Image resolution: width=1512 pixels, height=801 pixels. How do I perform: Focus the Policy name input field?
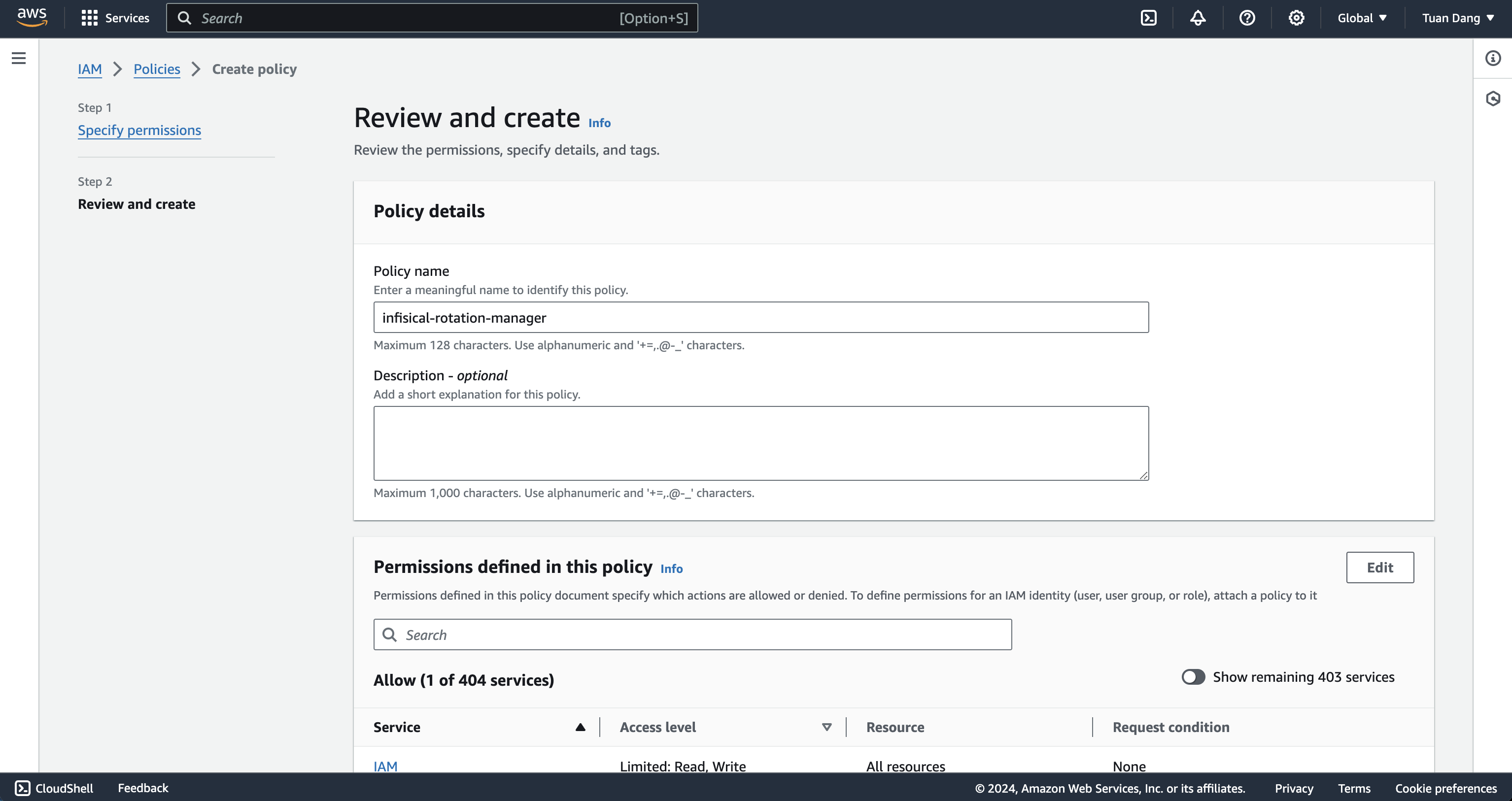tap(761, 317)
